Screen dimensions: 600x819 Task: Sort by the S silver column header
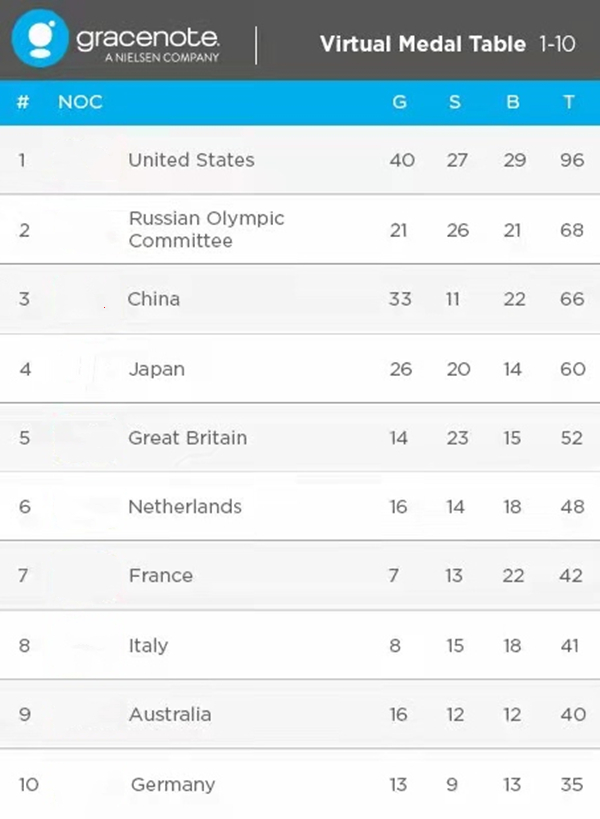point(455,102)
